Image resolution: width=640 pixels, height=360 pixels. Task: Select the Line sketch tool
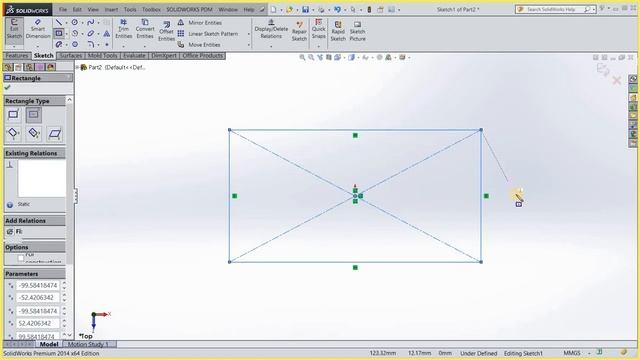(59, 22)
